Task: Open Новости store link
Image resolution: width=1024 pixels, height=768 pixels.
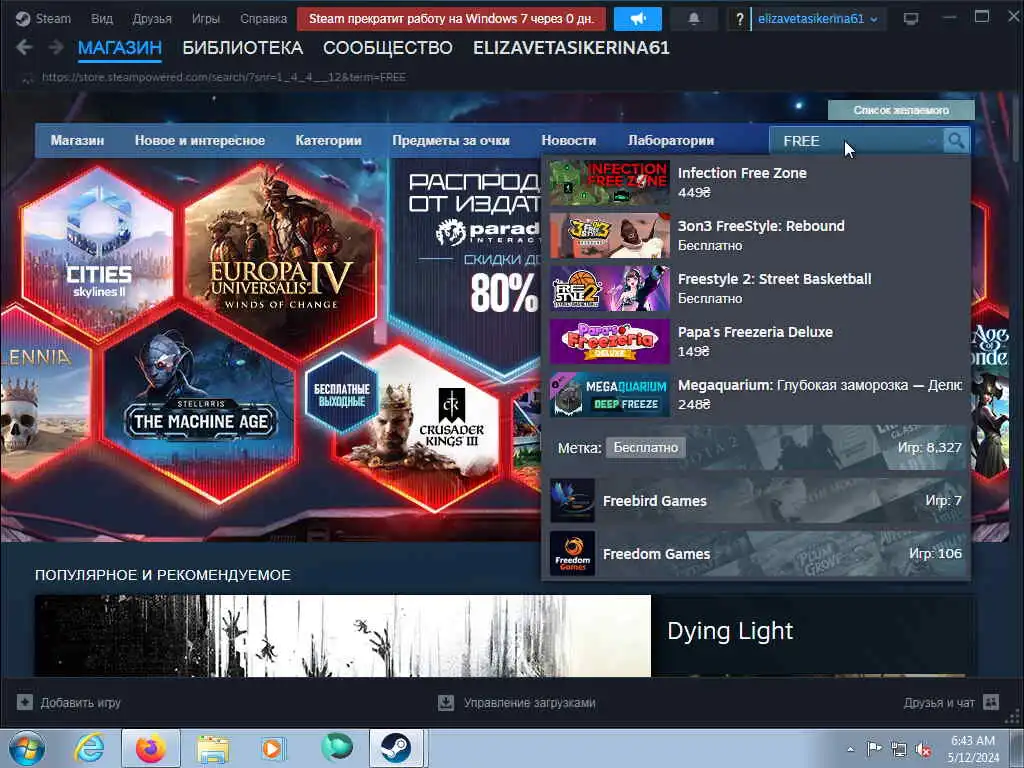Action: coord(568,140)
